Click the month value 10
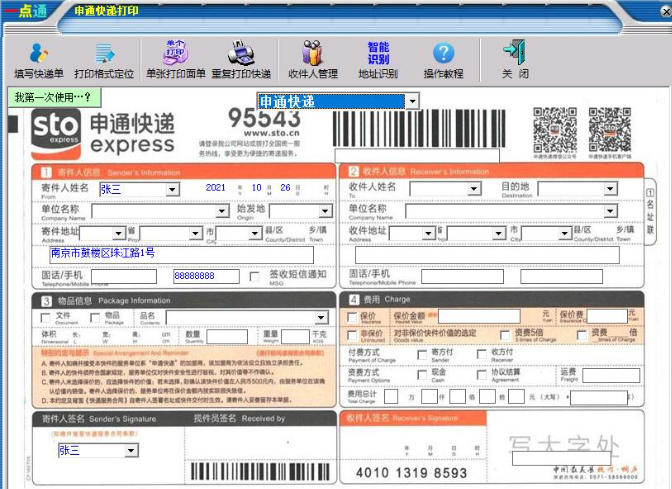The image size is (672, 489). pos(256,188)
